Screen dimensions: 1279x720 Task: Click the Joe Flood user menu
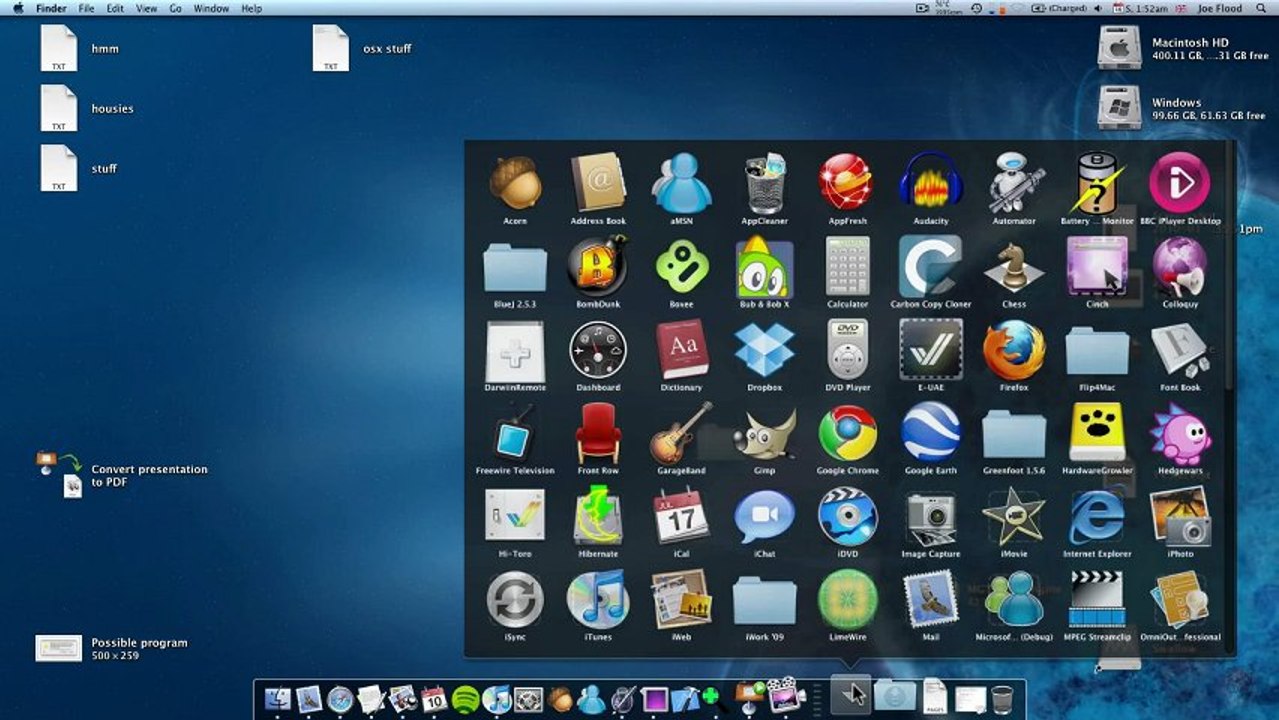coord(1220,8)
